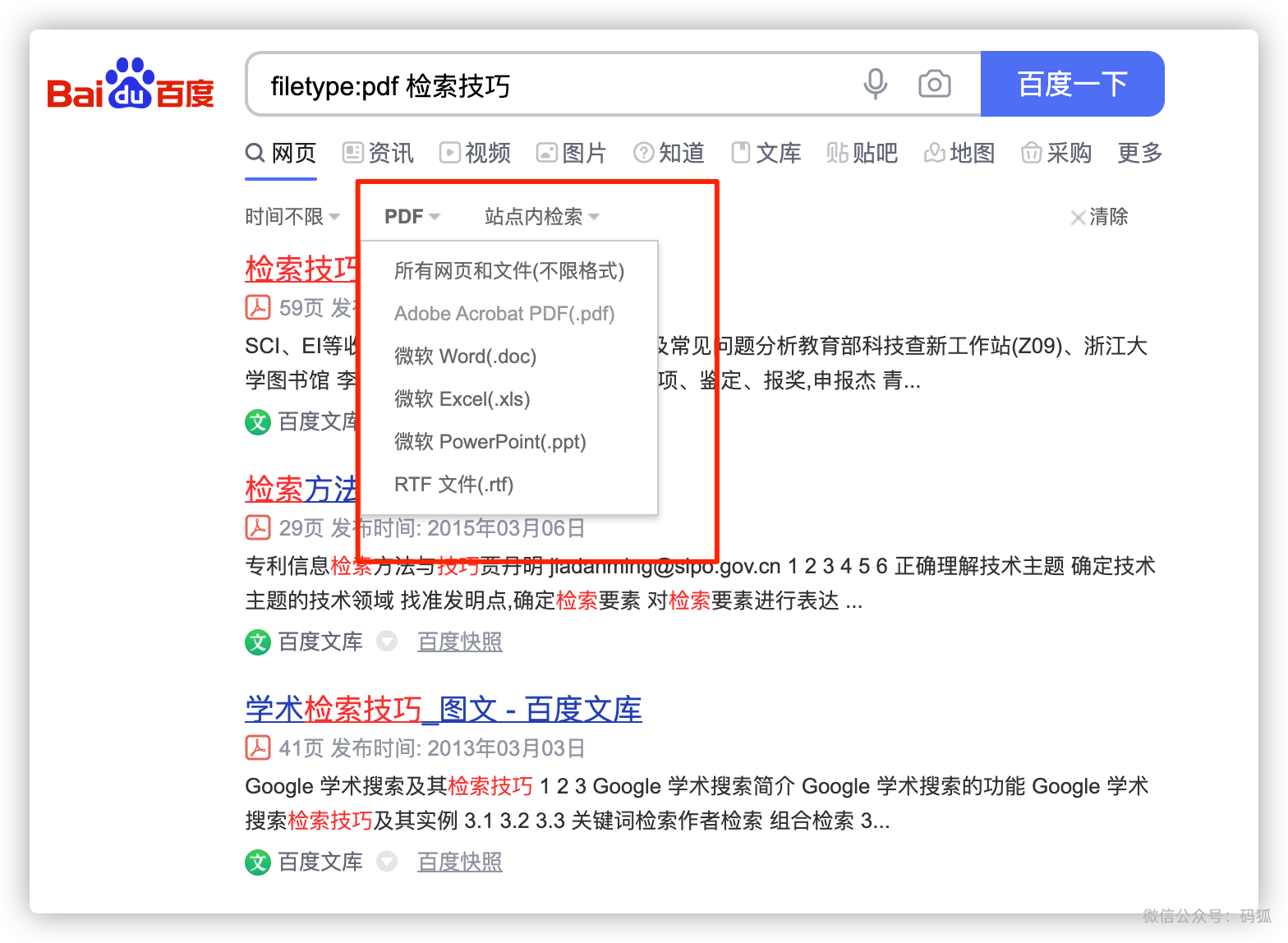The height and width of the screenshot is (943, 1288).
Task: Click PDF icon beside 41页 result
Action: pyautogui.click(x=258, y=747)
